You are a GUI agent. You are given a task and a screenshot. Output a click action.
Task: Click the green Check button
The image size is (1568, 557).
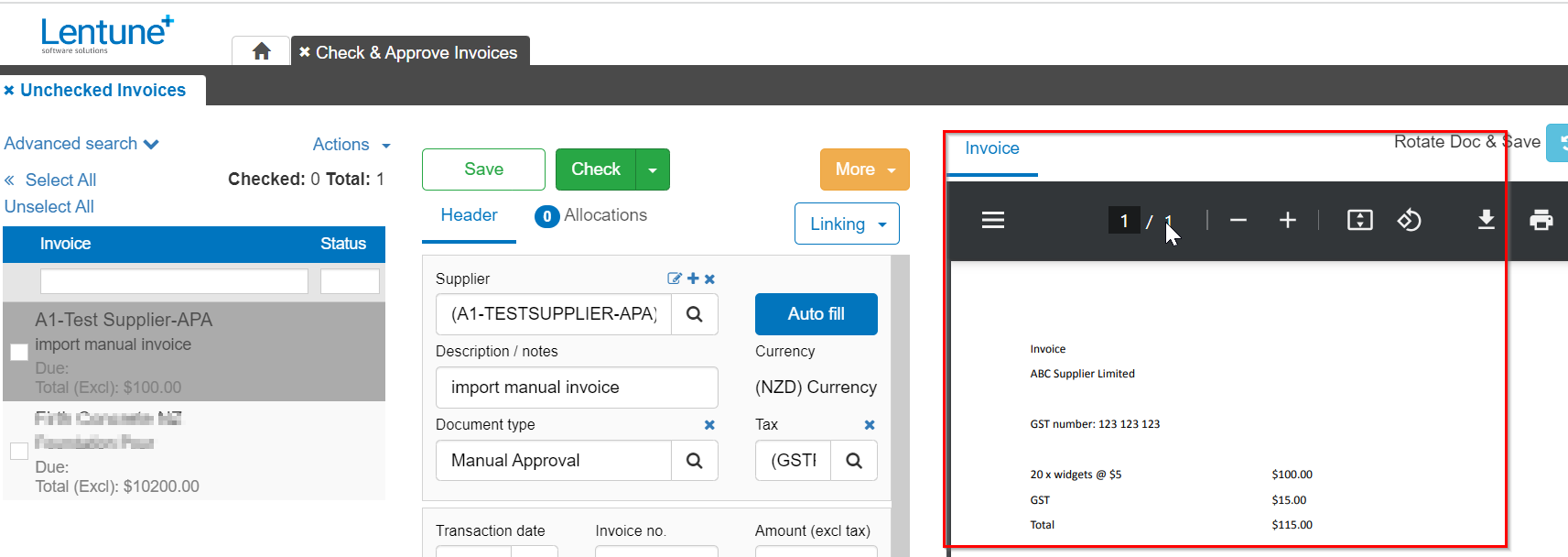(x=596, y=169)
